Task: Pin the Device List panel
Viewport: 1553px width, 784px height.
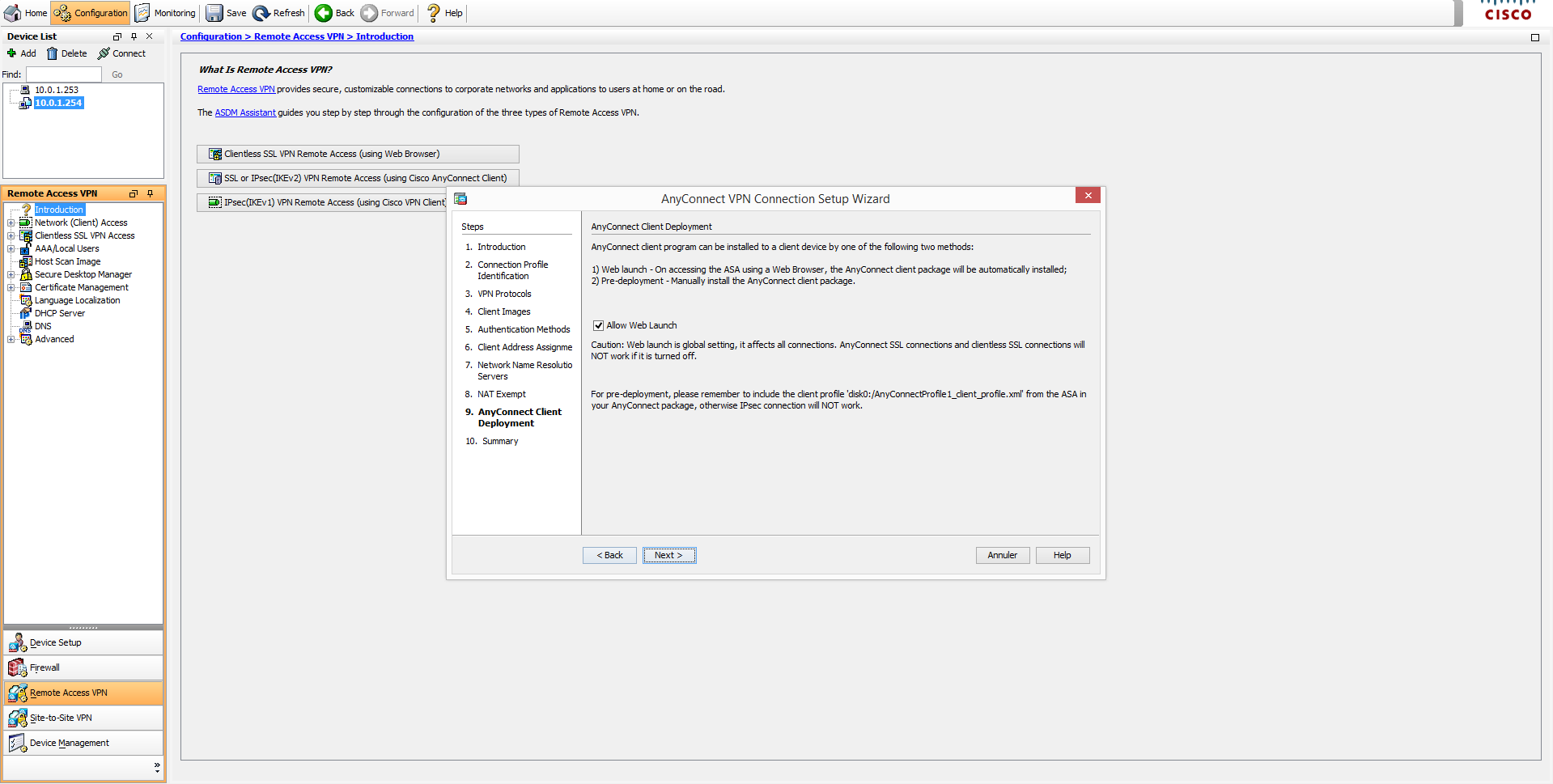Action: [134, 36]
